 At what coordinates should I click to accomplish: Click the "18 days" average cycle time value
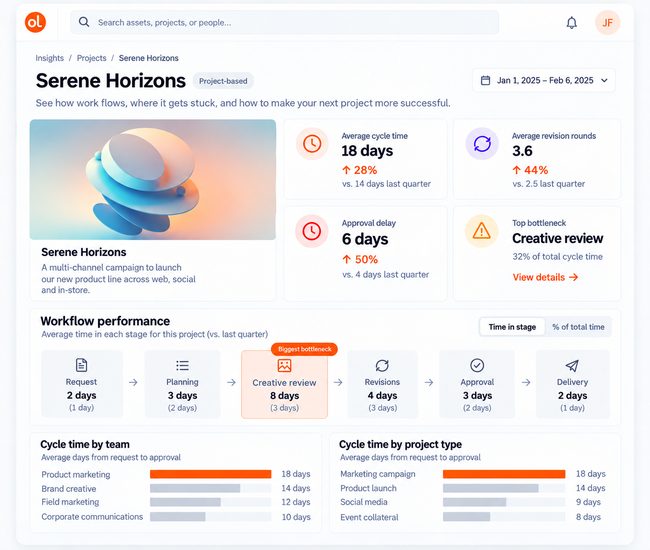(367, 151)
